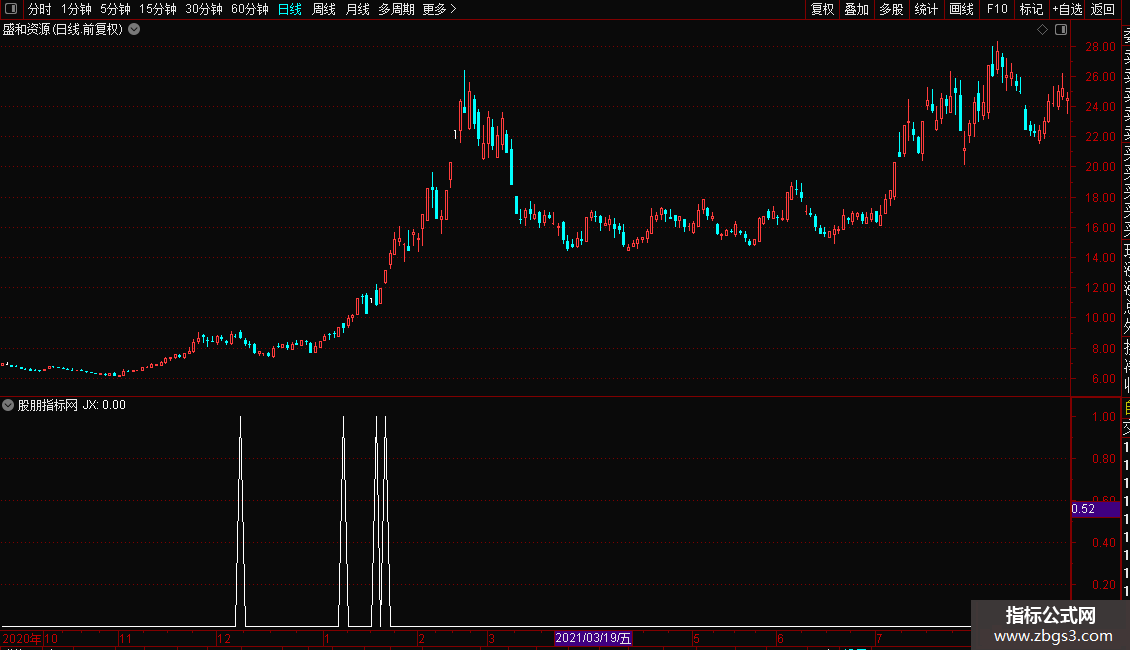Select the 1分钟 period tab
The height and width of the screenshot is (650, 1130).
pyautogui.click(x=76, y=9)
